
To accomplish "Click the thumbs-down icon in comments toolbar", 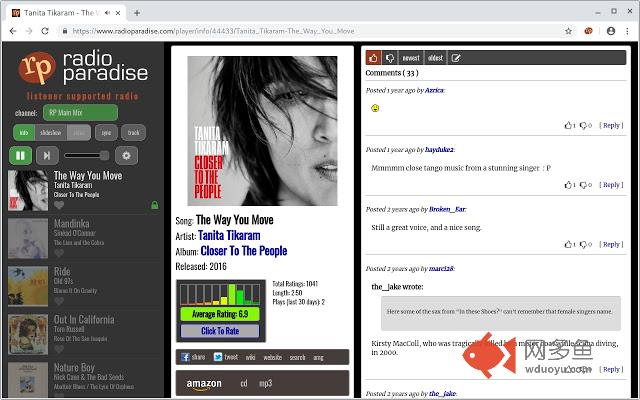I will click(x=390, y=58).
